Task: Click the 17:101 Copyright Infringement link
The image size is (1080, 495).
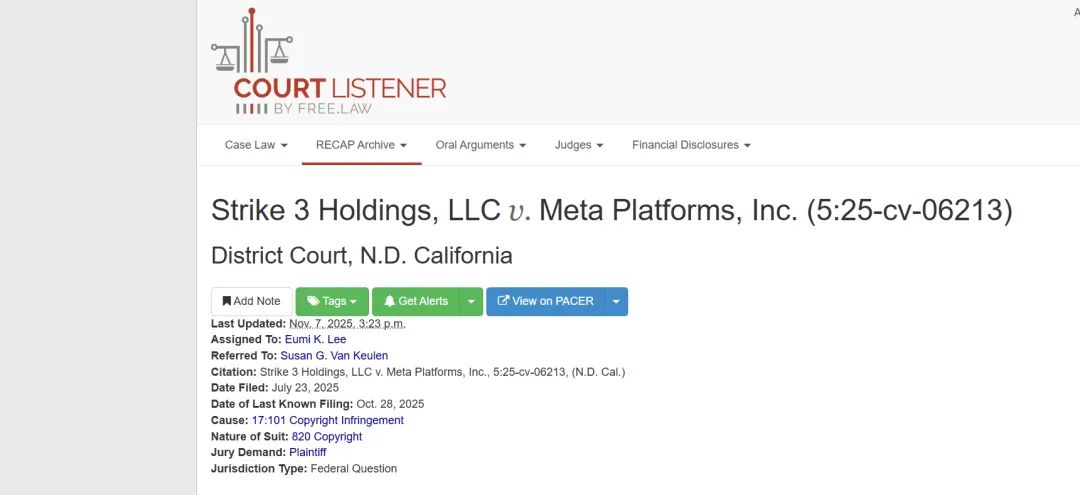Action: (327, 421)
